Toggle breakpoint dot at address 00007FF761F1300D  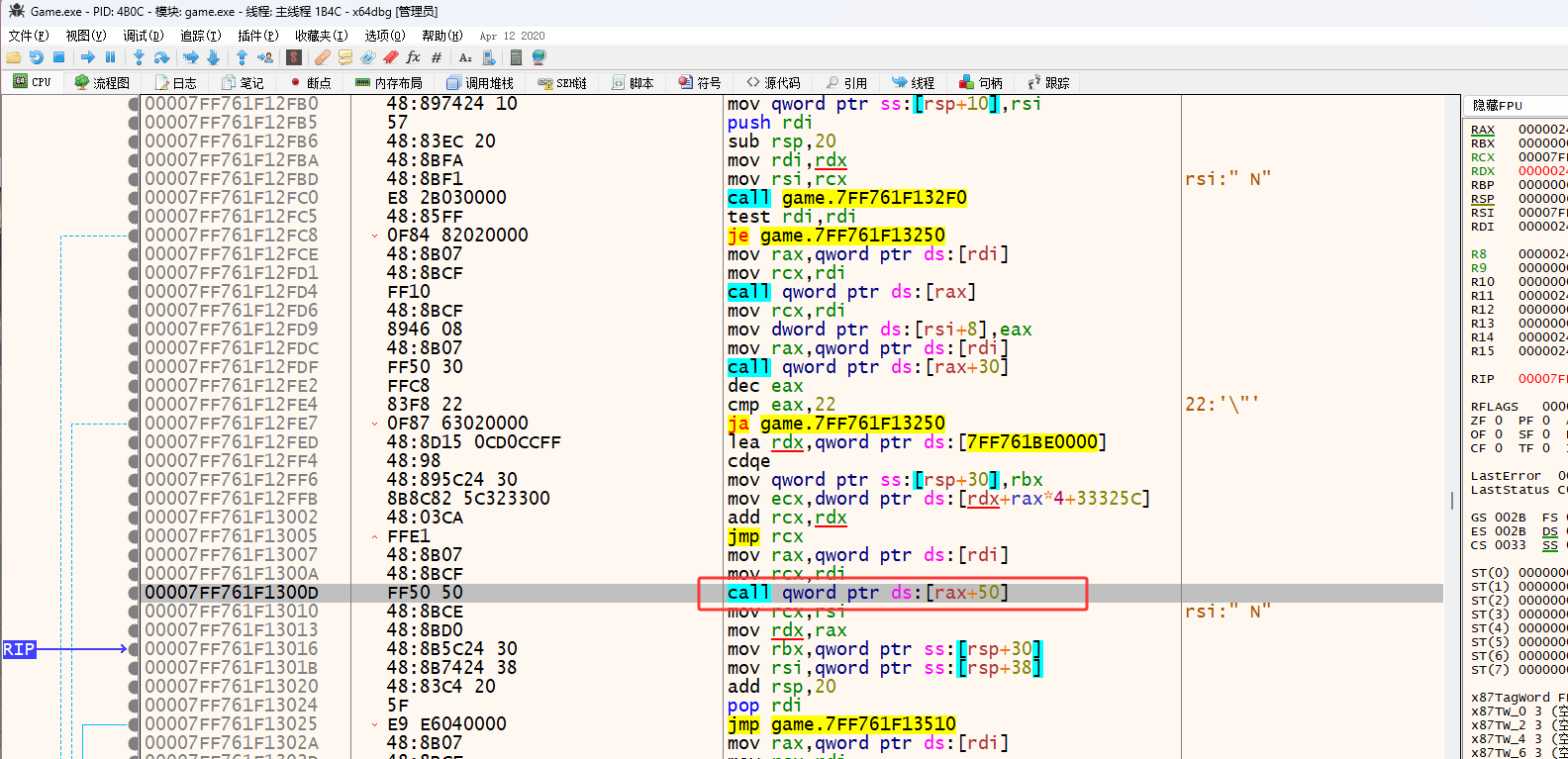click(134, 593)
